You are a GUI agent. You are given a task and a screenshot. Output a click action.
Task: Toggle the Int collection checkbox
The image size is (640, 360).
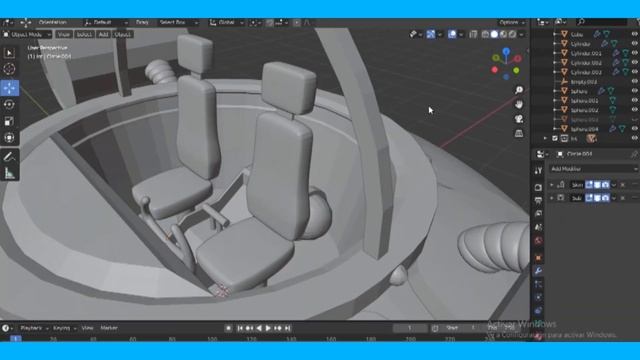555,139
